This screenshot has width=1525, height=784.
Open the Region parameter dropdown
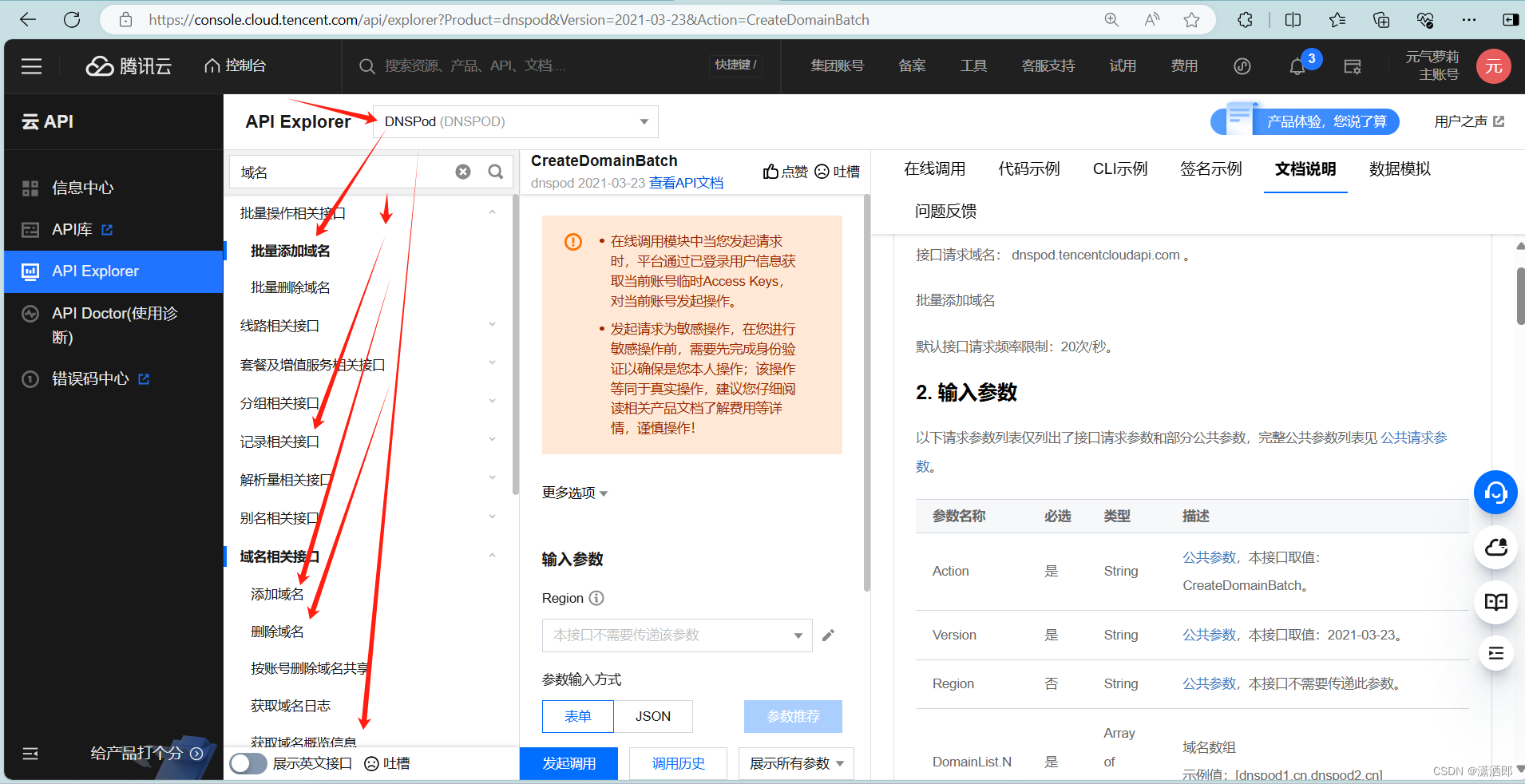click(x=677, y=636)
